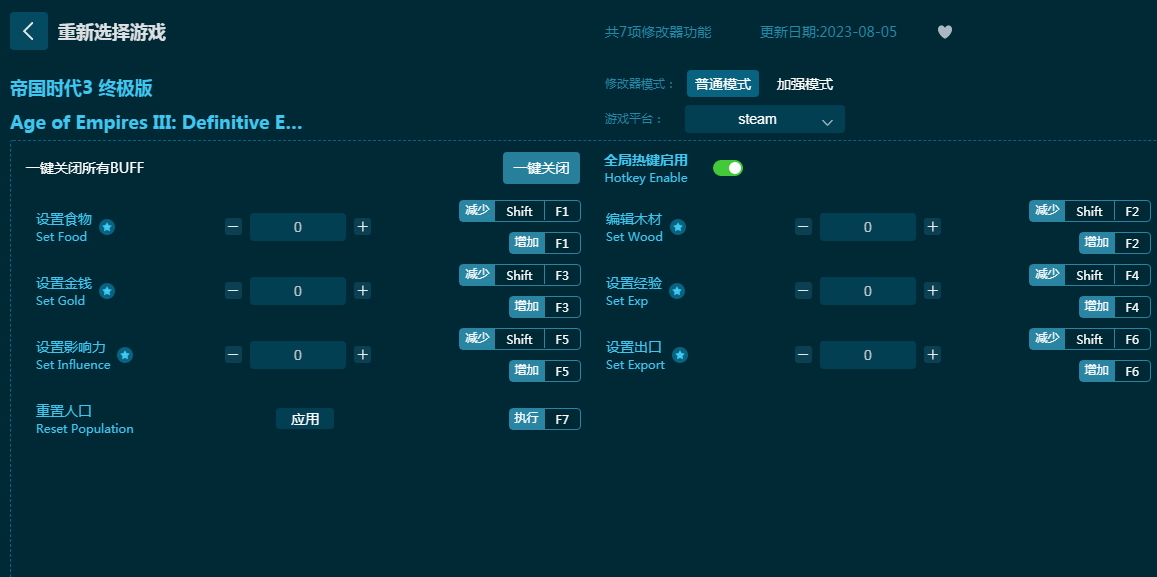Click the Shift F5 decrease hotkey for Influence
Image resolution: width=1157 pixels, height=577 pixels.
520,339
